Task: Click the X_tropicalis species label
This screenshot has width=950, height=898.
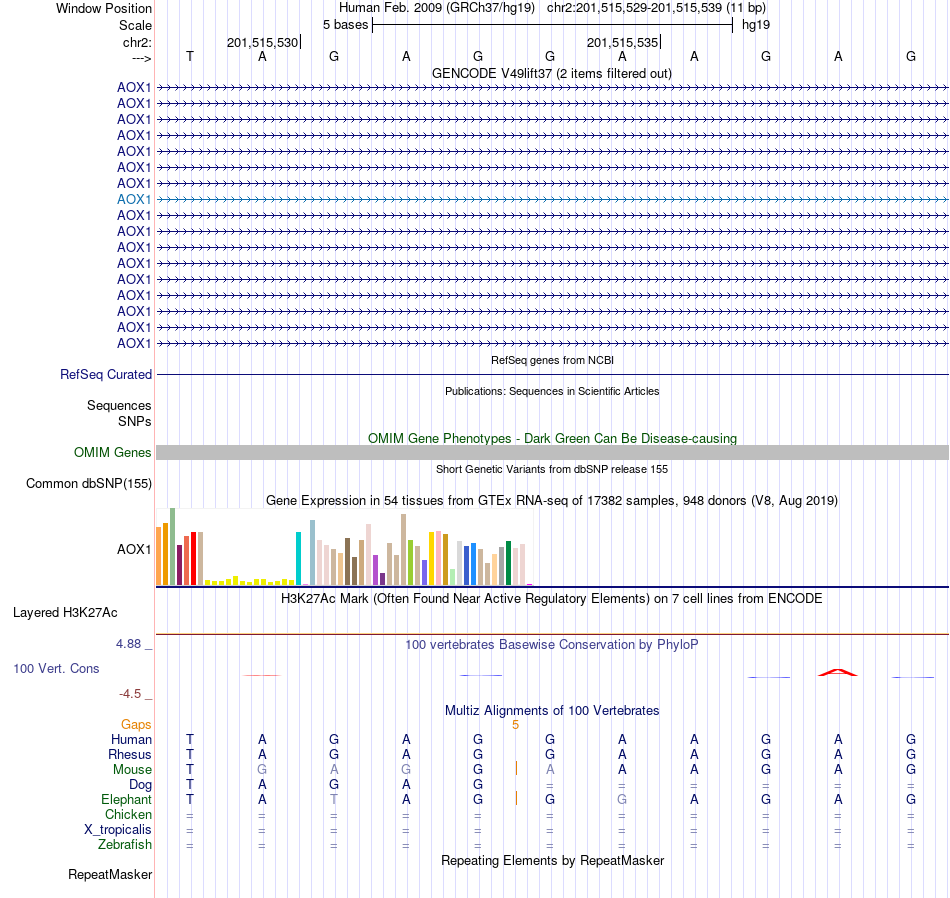Action: pos(118,830)
